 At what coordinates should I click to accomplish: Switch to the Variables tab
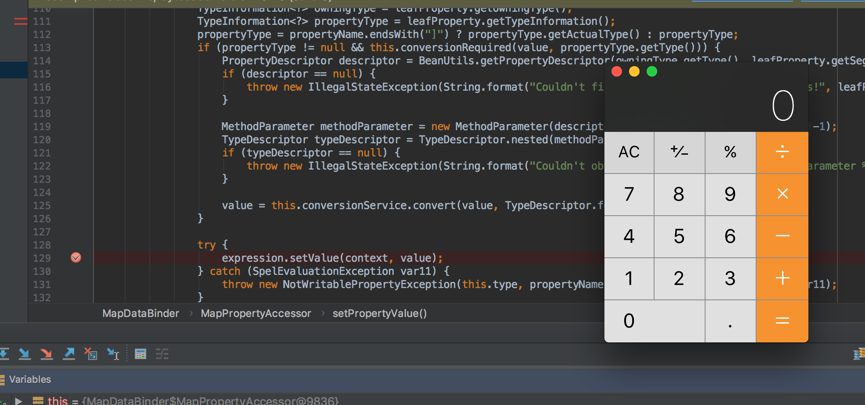[29, 379]
